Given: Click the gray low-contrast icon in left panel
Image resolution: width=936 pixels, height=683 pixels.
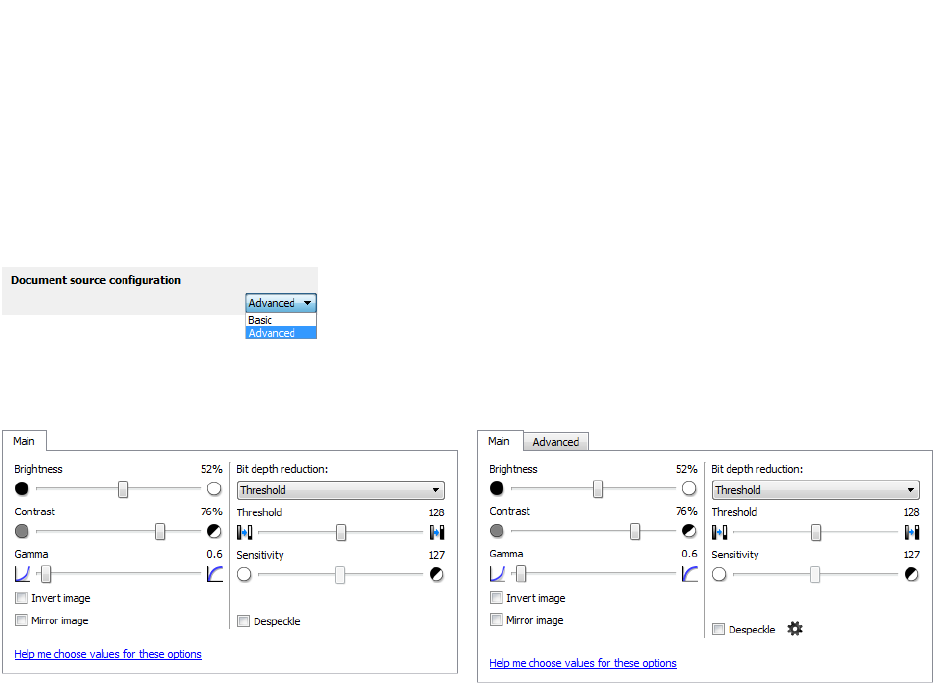Looking at the screenshot, I should click(x=21, y=531).
